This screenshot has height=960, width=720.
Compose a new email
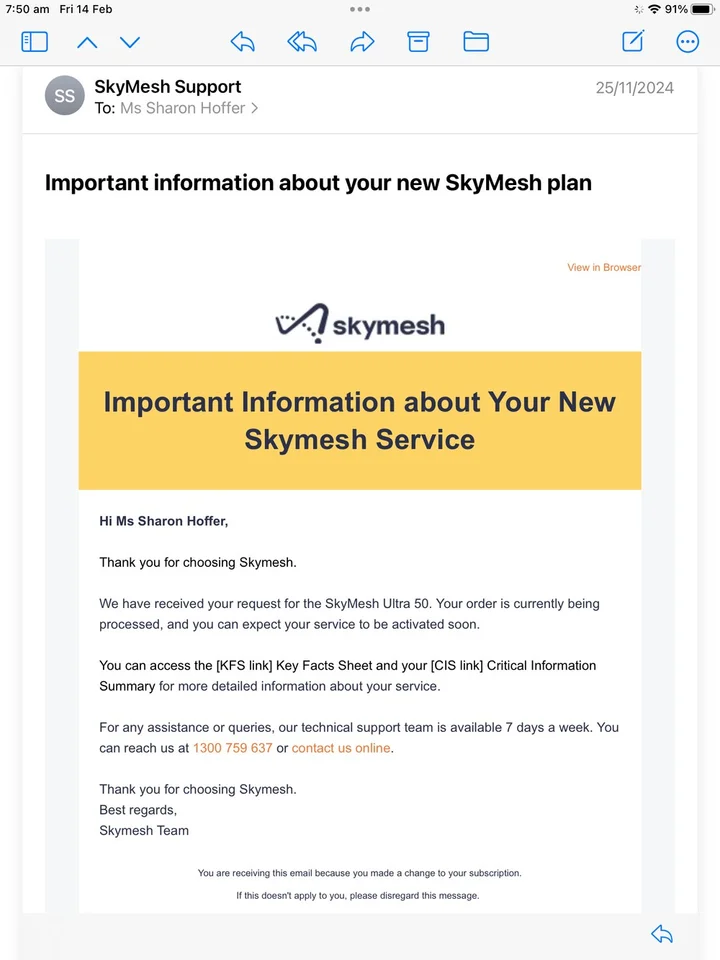[x=632, y=42]
